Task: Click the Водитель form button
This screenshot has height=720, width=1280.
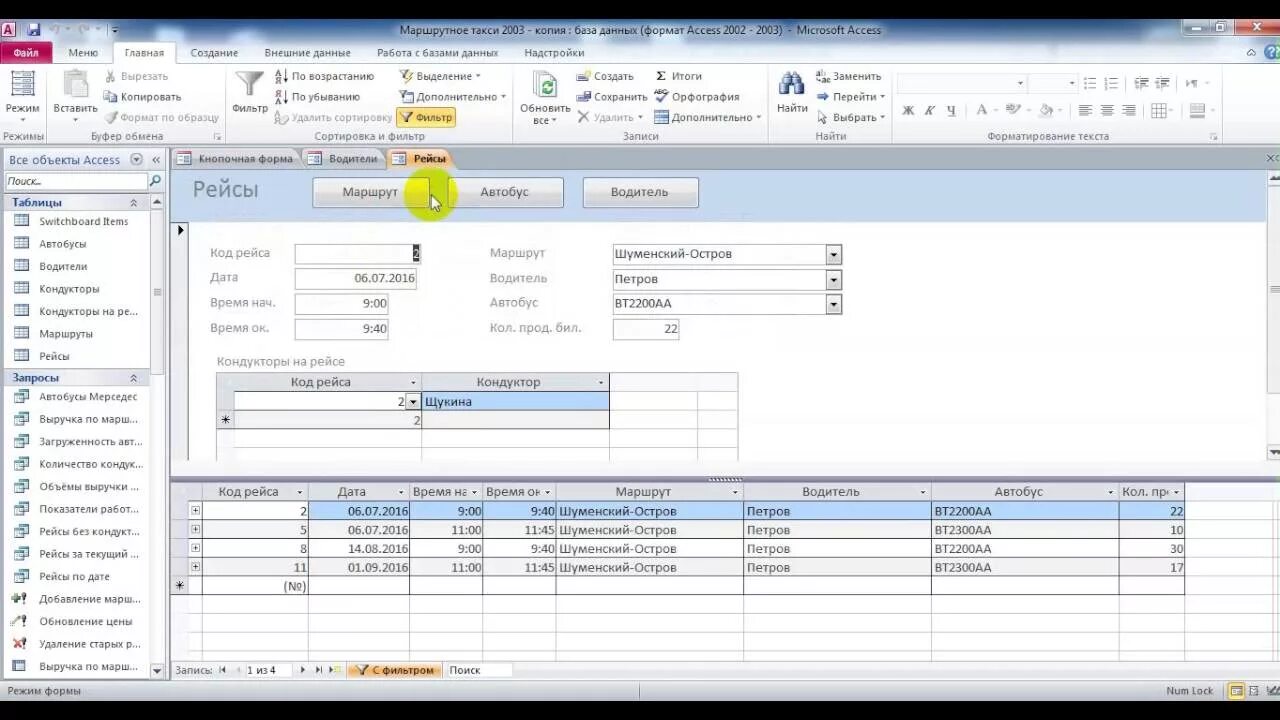Action: pyautogui.click(x=640, y=192)
